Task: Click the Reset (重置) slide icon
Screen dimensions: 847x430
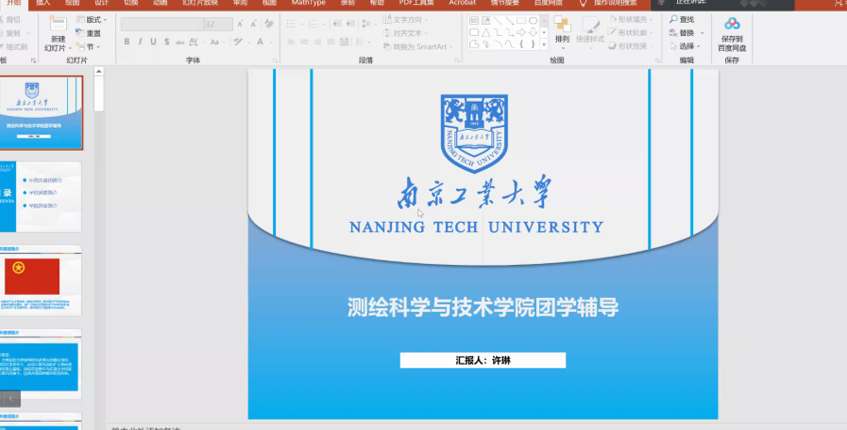Action: click(x=88, y=33)
